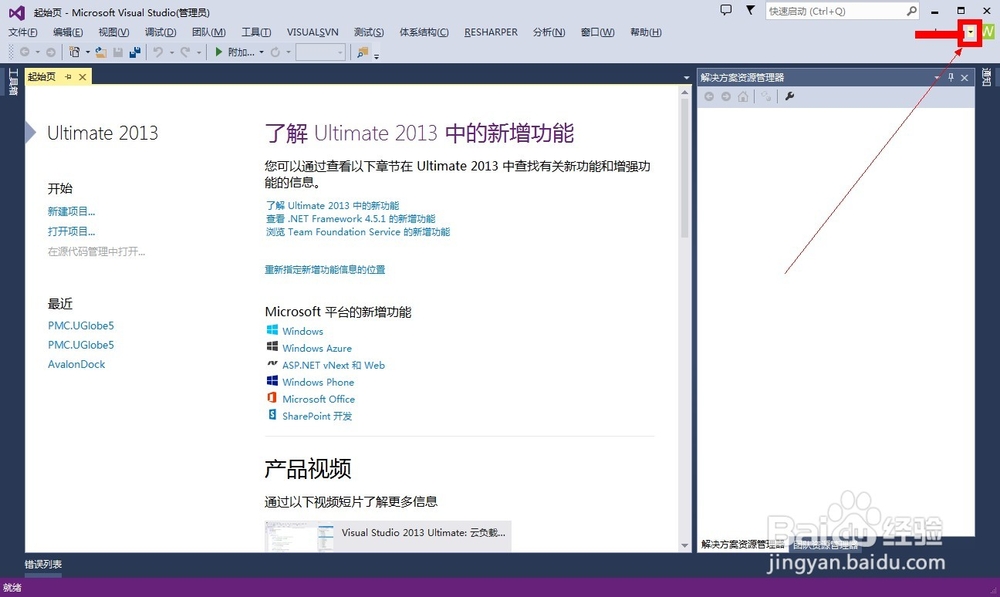
Task: Open the 错误列表 error list tab
Action: pyautogui.click(x=43, y=564)
